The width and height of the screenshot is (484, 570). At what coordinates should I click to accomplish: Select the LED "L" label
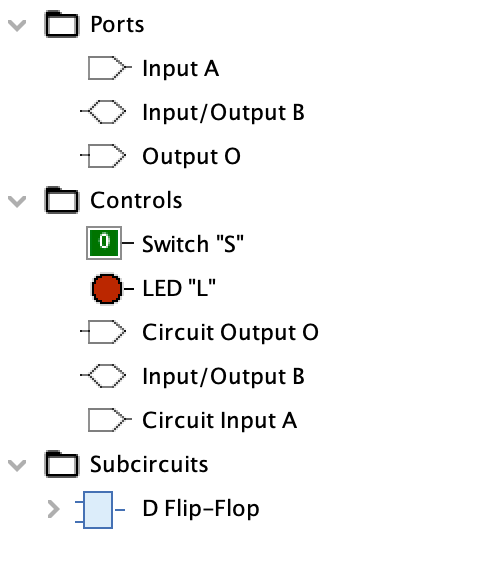point(179,288)
